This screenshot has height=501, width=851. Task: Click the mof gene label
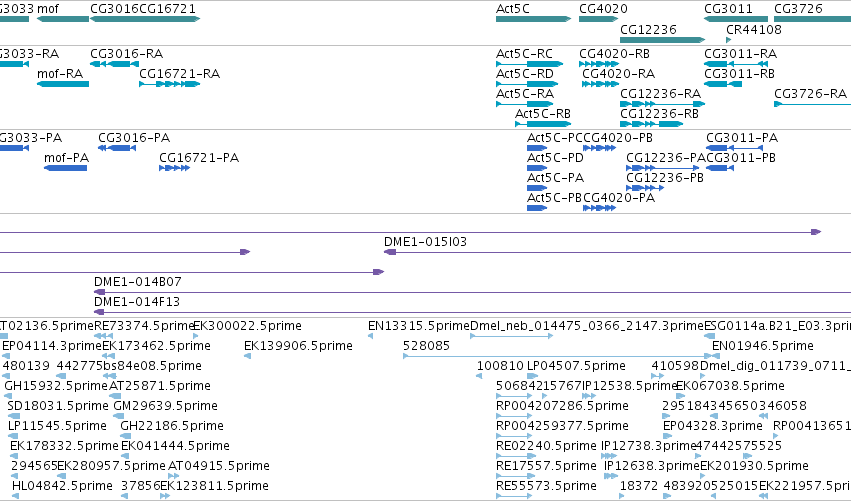[x=48, y=9]
